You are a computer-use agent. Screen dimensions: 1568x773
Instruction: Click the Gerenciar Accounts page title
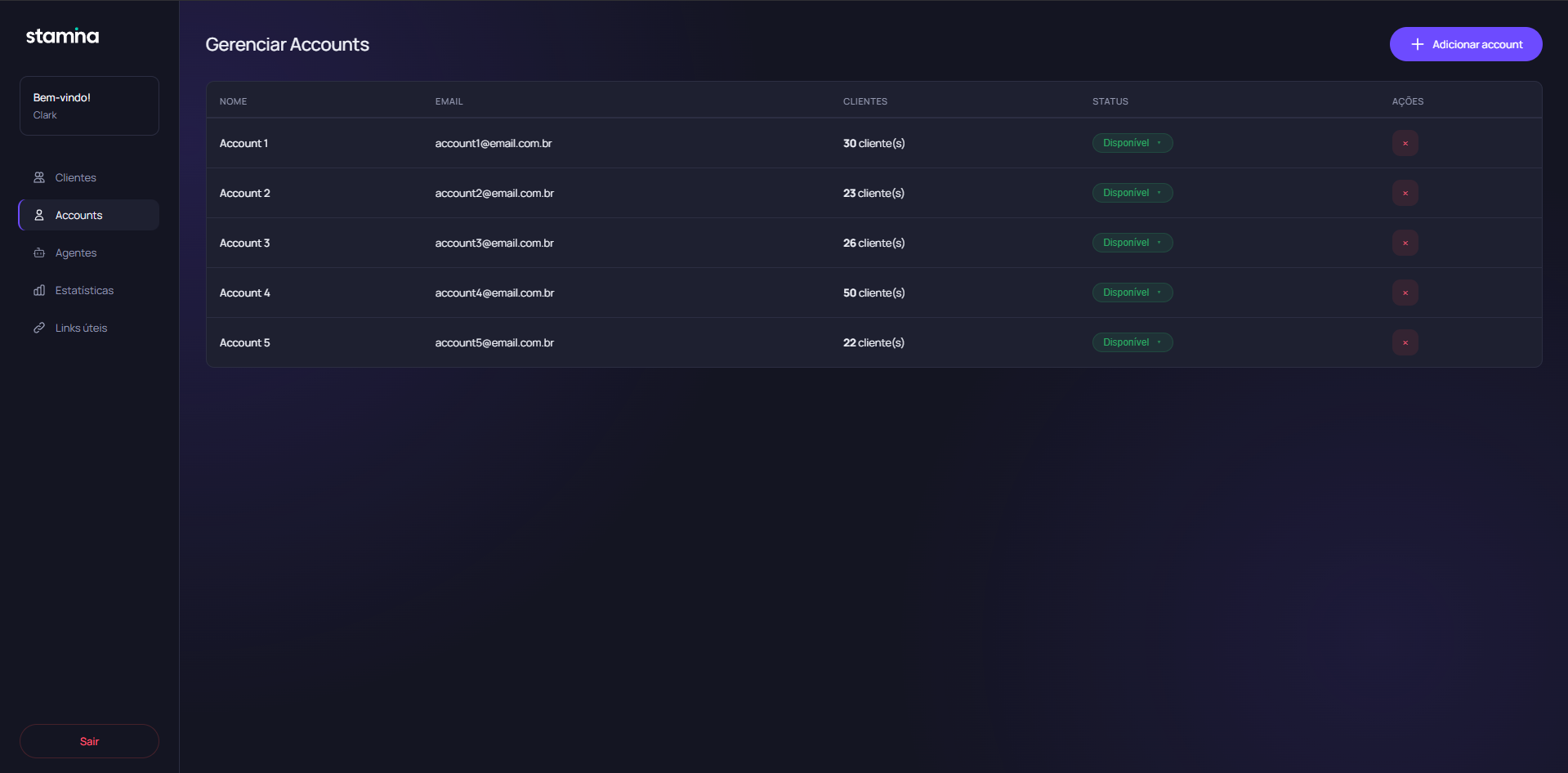(287, 44)
